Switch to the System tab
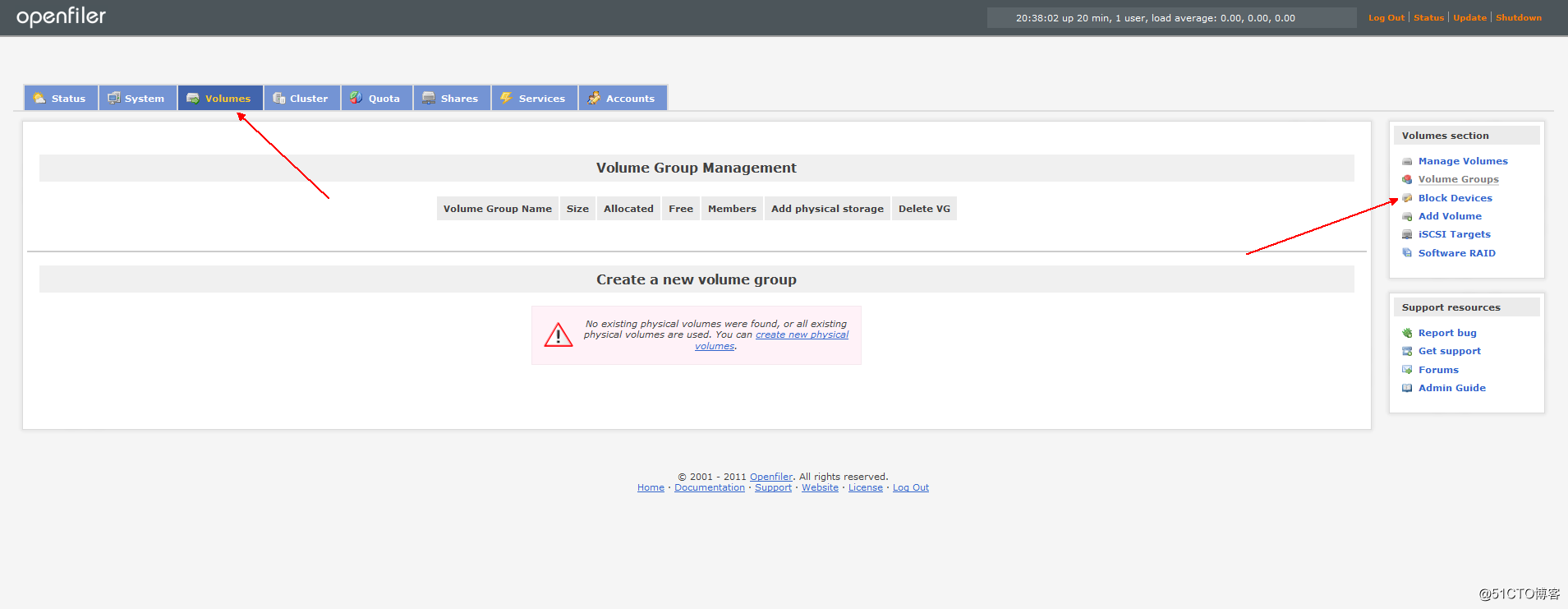1568x609 pixels. [x=138, y=98]
